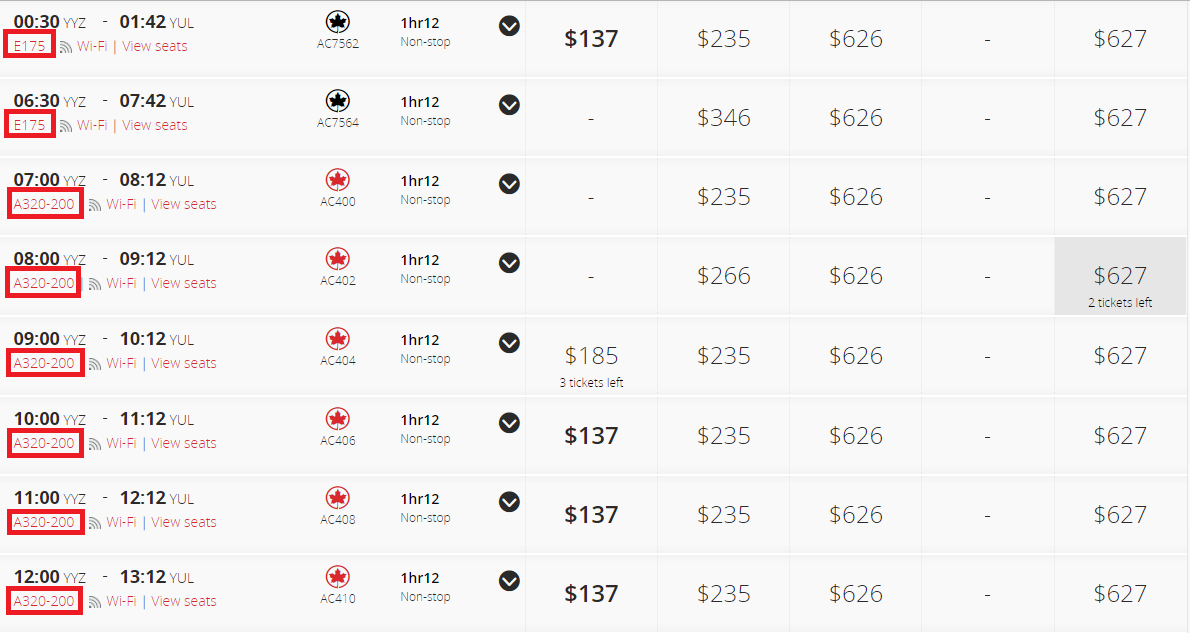
Task: Expand details for the 00:30 flight
Action: (x=509, y=26)
